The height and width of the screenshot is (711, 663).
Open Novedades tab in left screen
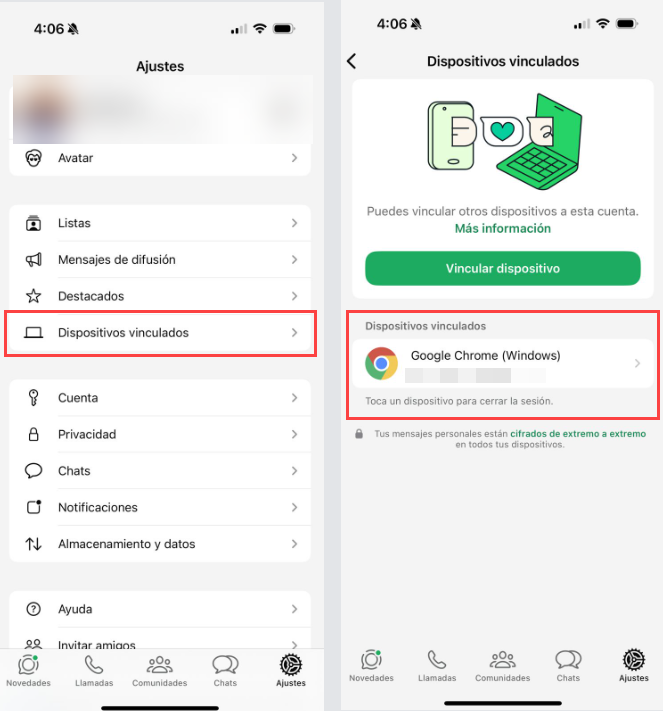coord(28,672)
